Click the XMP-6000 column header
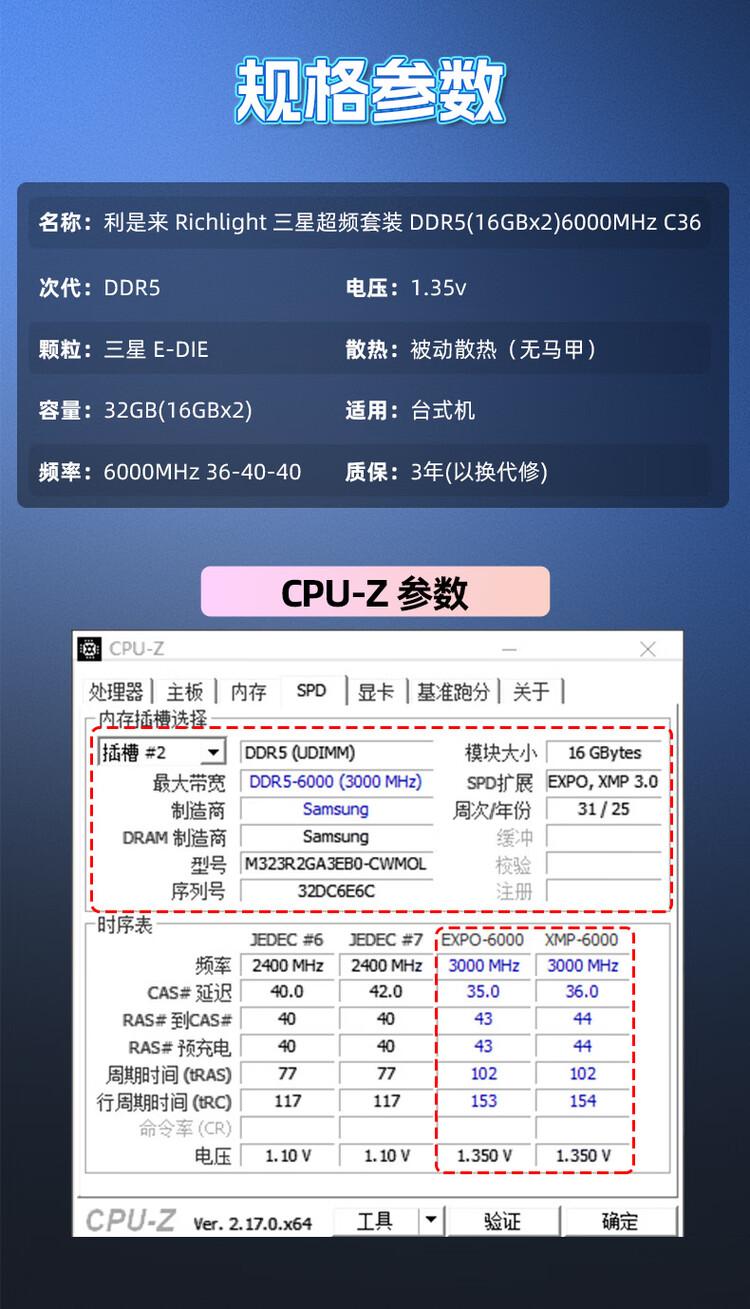This screenshot has width=750, height=1309. click(x=582, y=939)
